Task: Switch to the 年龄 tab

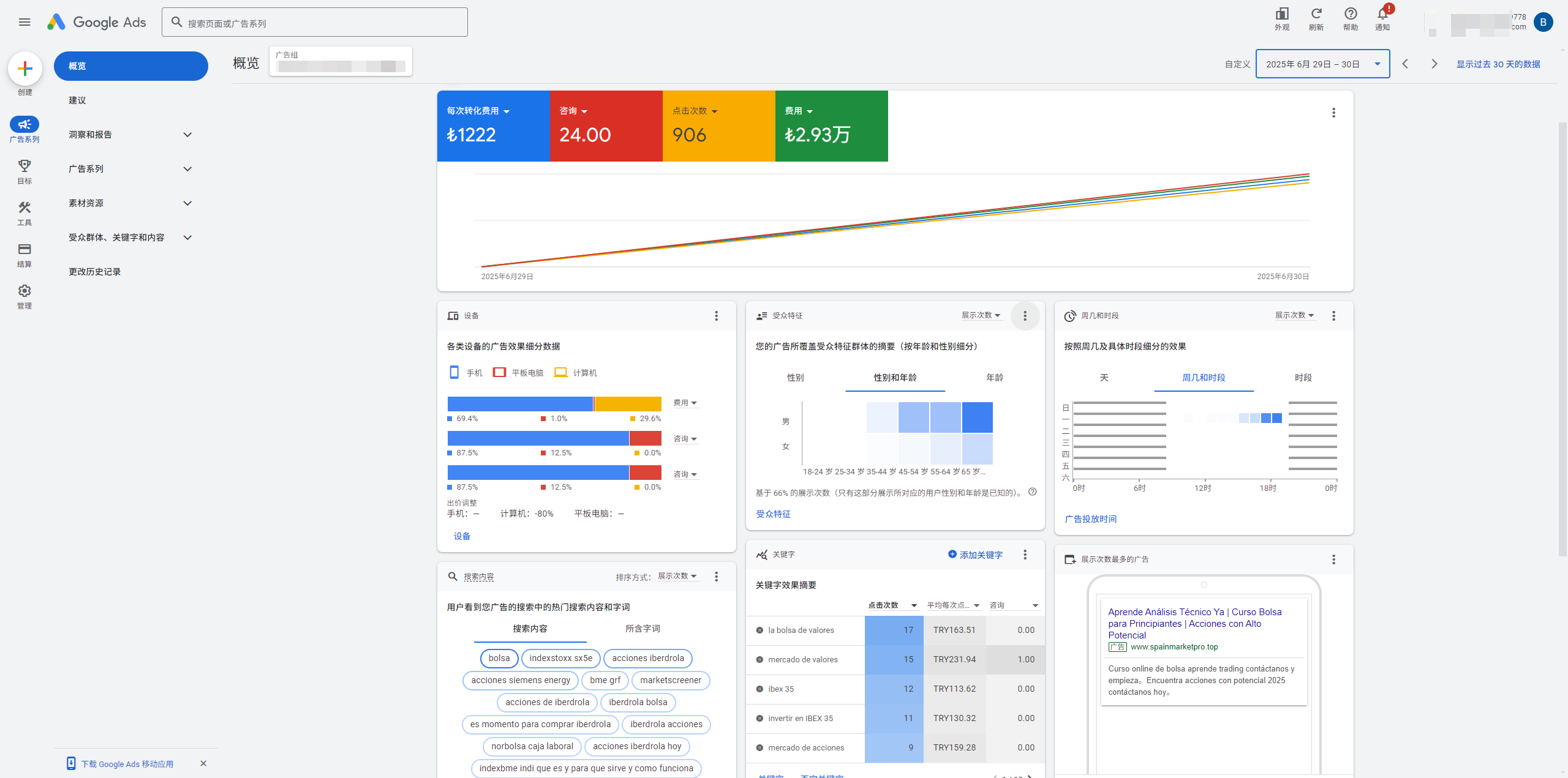Action: click(x=994, y=378)
